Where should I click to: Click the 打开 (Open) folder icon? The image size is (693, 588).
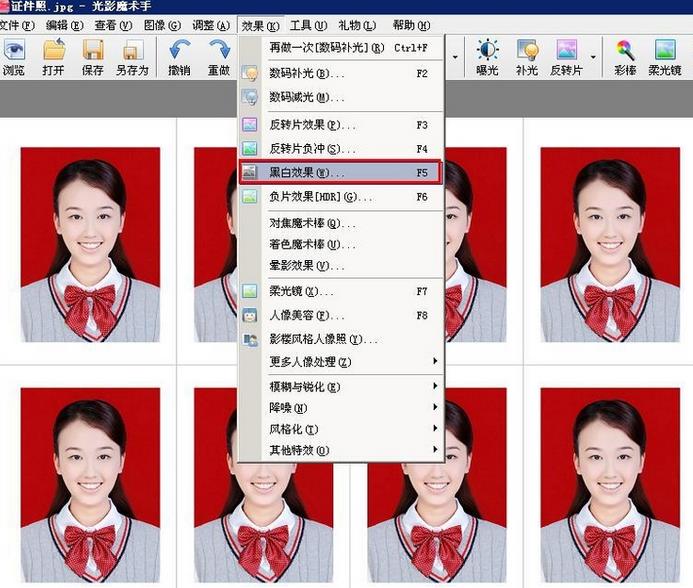point(54,49)
